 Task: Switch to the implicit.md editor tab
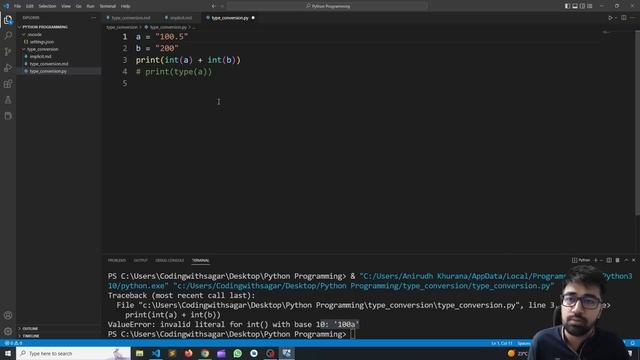180,18
